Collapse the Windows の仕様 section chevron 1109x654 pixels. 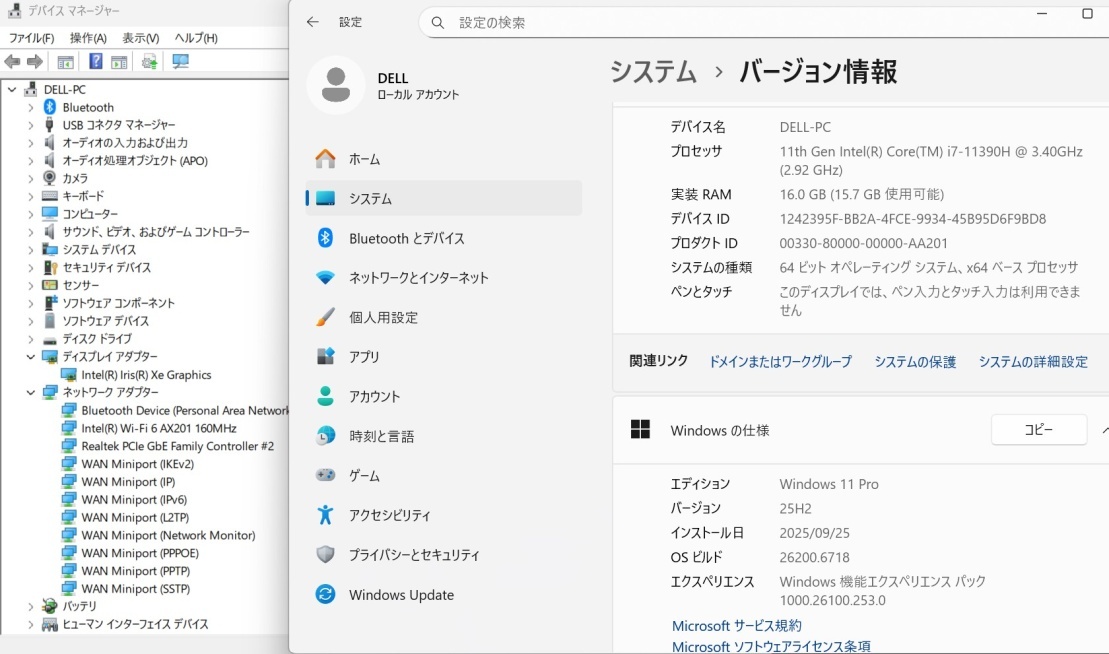(1103, 430)
